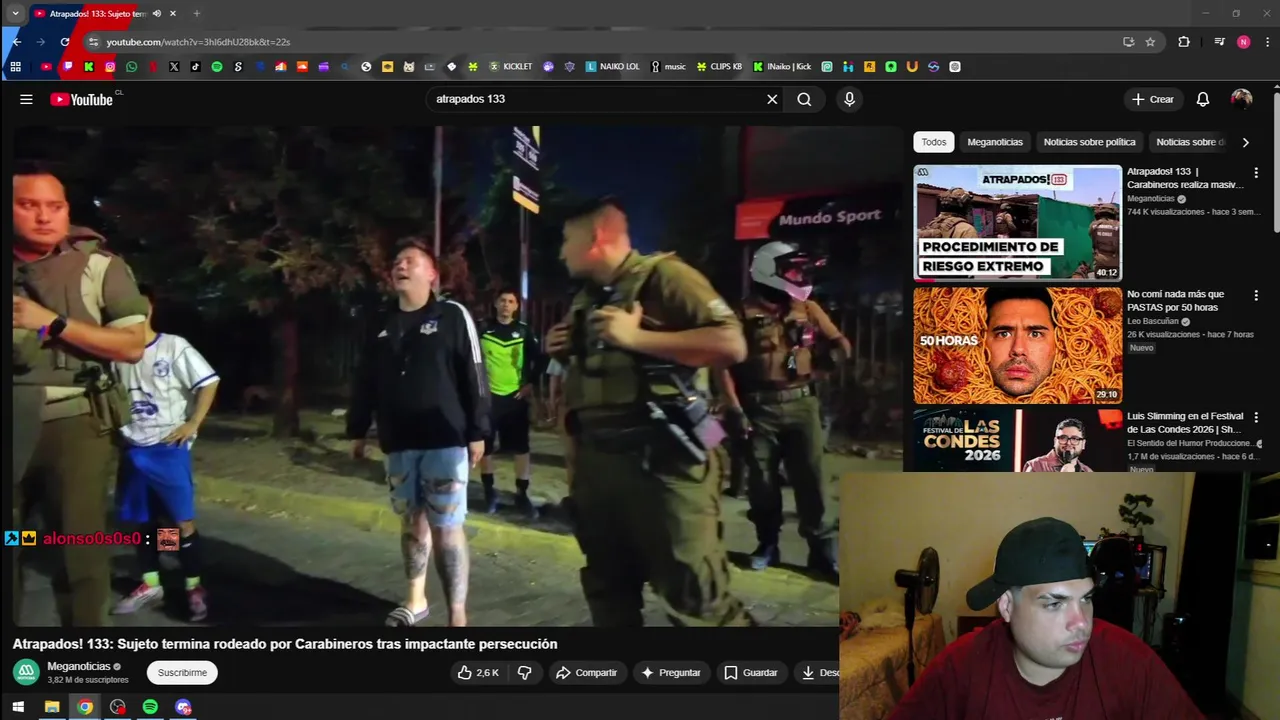Open the bookmarks bar apps grid icon

(x=15, y=67)
